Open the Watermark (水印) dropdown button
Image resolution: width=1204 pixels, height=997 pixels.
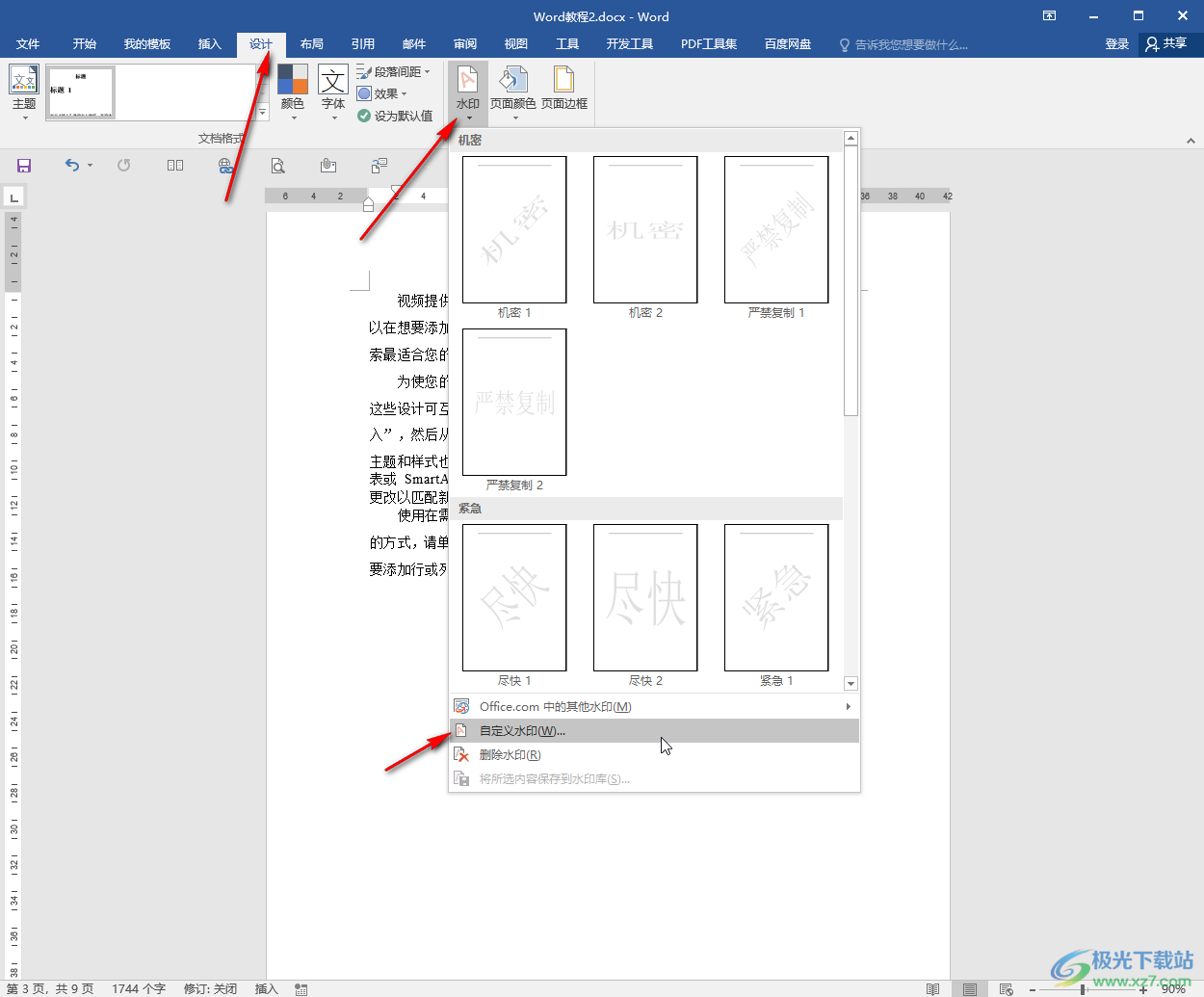[468, 92]
